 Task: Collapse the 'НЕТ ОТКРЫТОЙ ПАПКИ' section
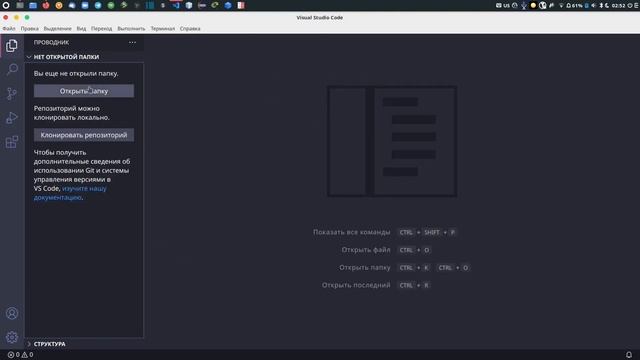point(84,57)
